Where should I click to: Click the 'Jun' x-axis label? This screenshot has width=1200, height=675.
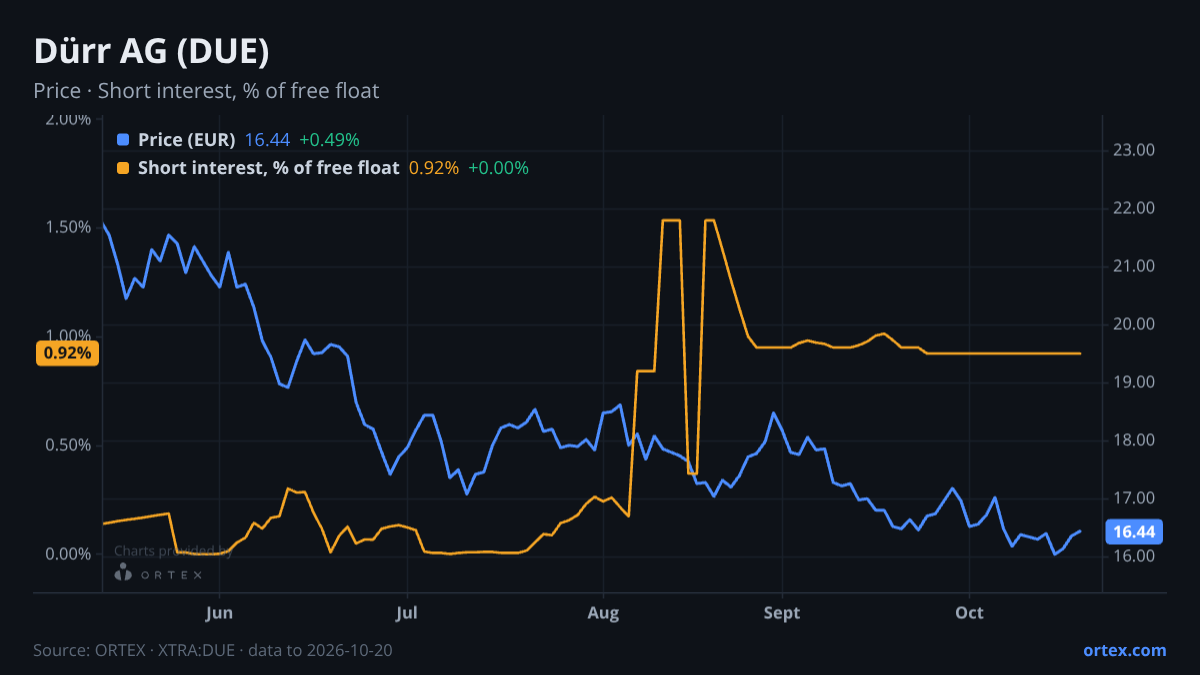click(x=218, y=613)
